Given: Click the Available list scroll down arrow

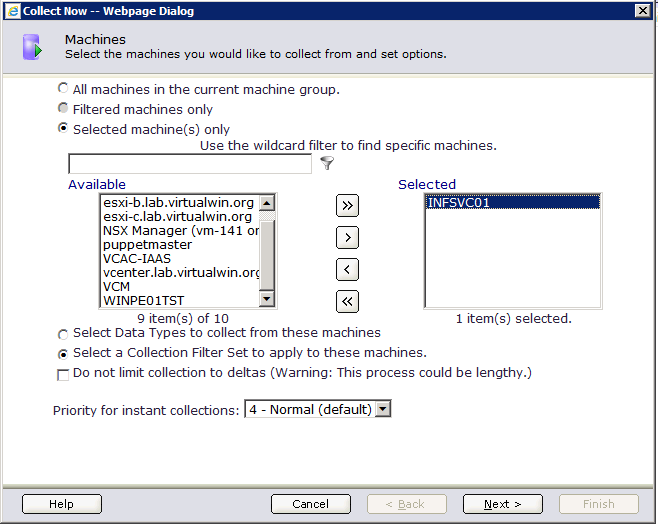Looking at the screenshot, I should [x=266, y=299].
